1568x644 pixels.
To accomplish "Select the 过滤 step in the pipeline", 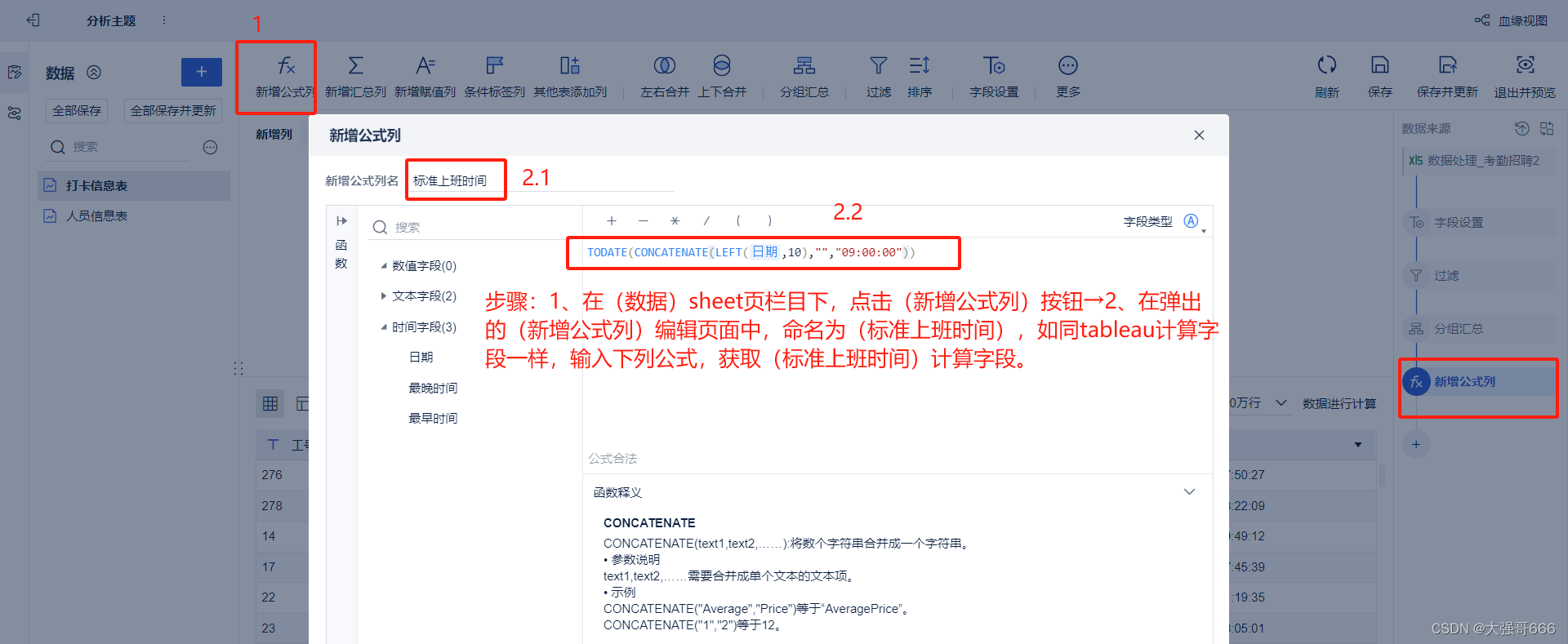I will (x=1479, y=276).
